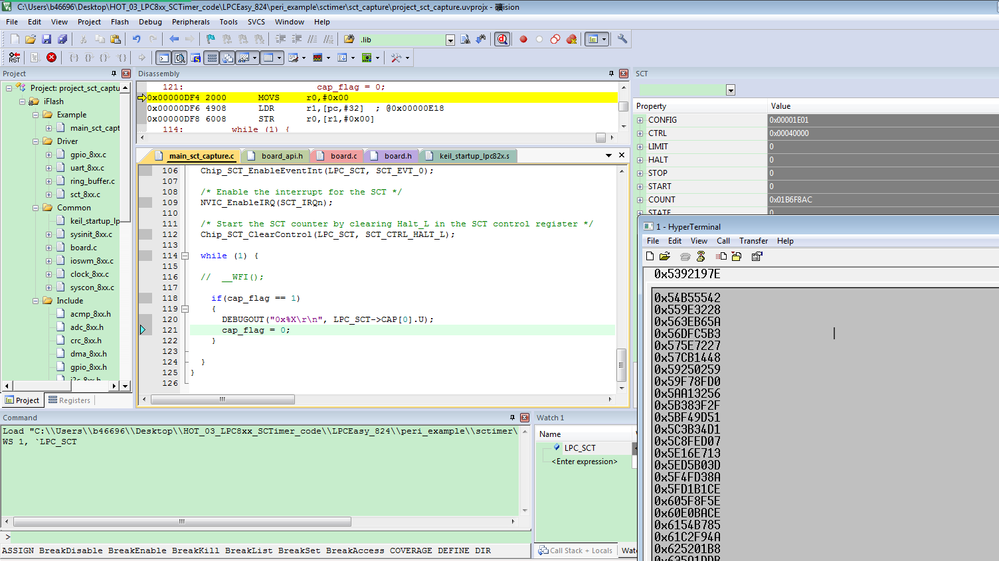Insert a breakpoint with the red dot icon
The width and height of the screenshot is (999, 561).
point(523,39)
